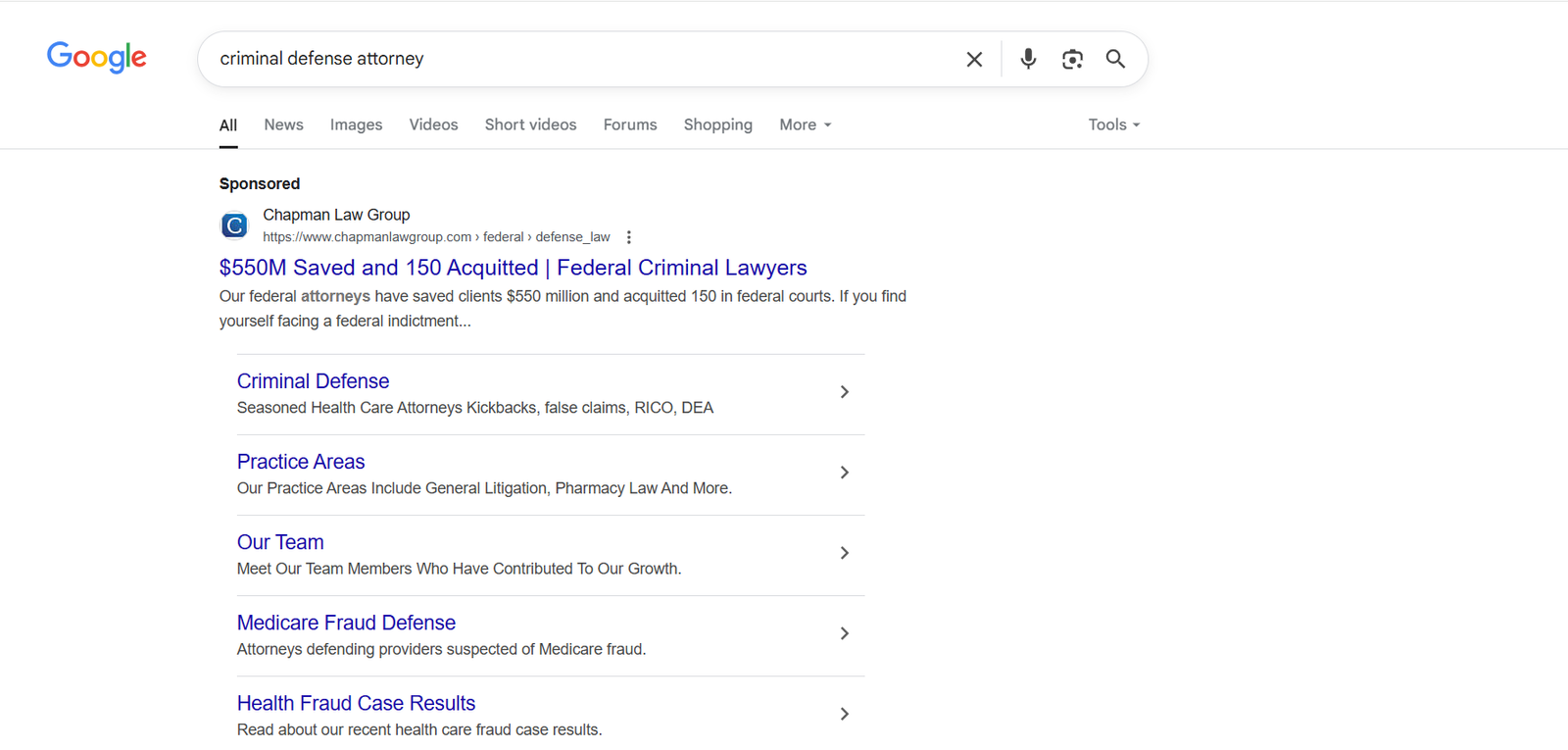The image size is (1568, 750).
Task: Open the Tools dropdown
Action: coord(1114,125)
